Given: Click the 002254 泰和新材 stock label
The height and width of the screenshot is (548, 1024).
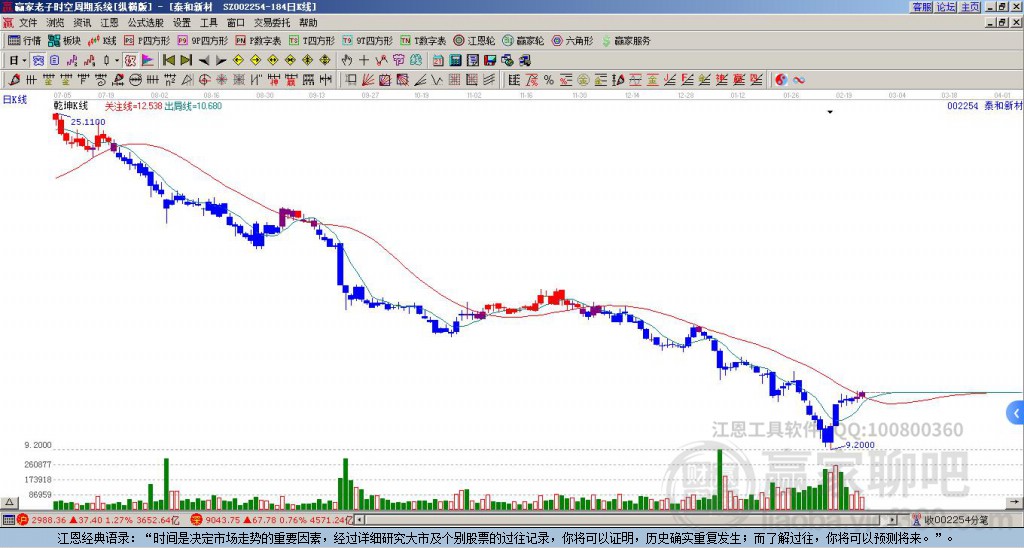Looking at the screenshot, I should pyautogui.click(x=984, y=106).
